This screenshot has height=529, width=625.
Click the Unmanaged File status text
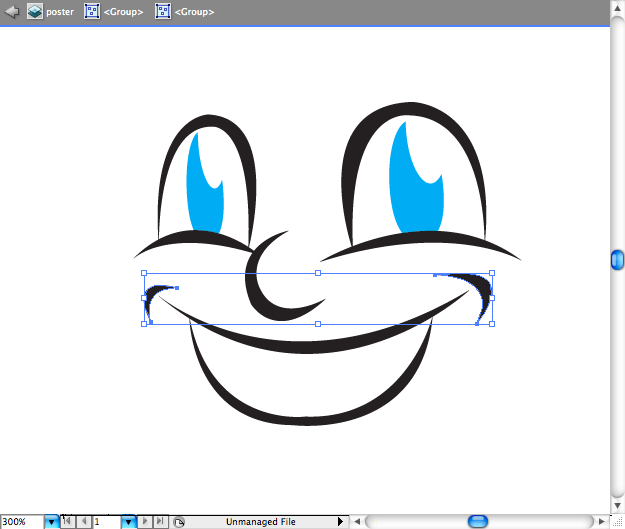pos(261,521)
